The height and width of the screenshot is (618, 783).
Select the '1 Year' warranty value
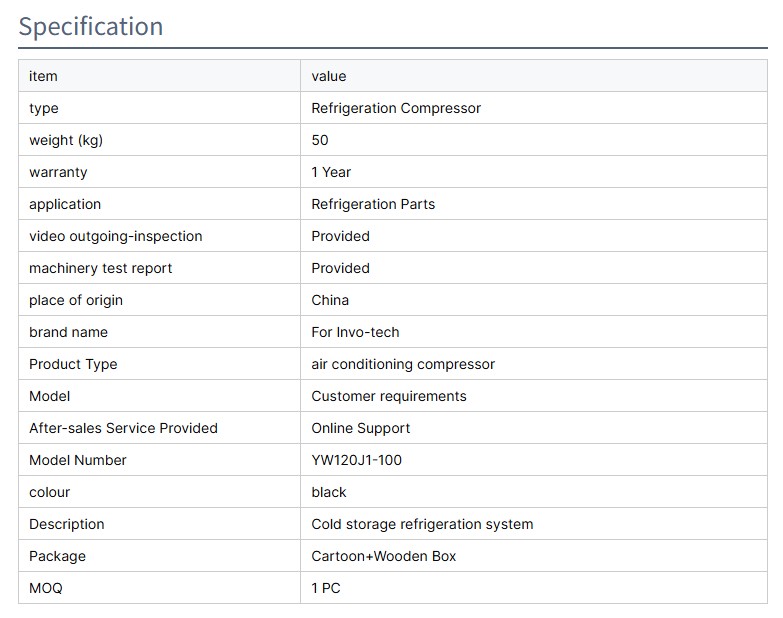[331, 172]
